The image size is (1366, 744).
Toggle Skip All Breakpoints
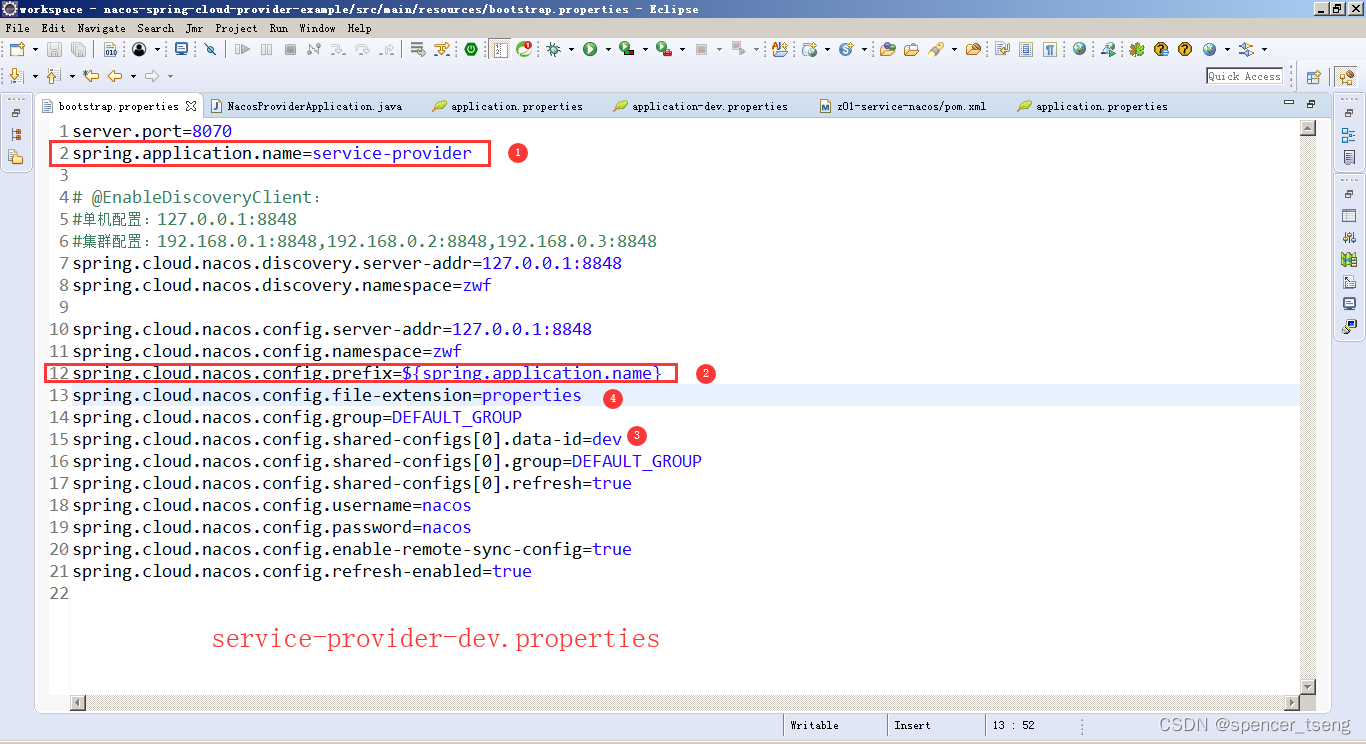click(x=210, y=48)
